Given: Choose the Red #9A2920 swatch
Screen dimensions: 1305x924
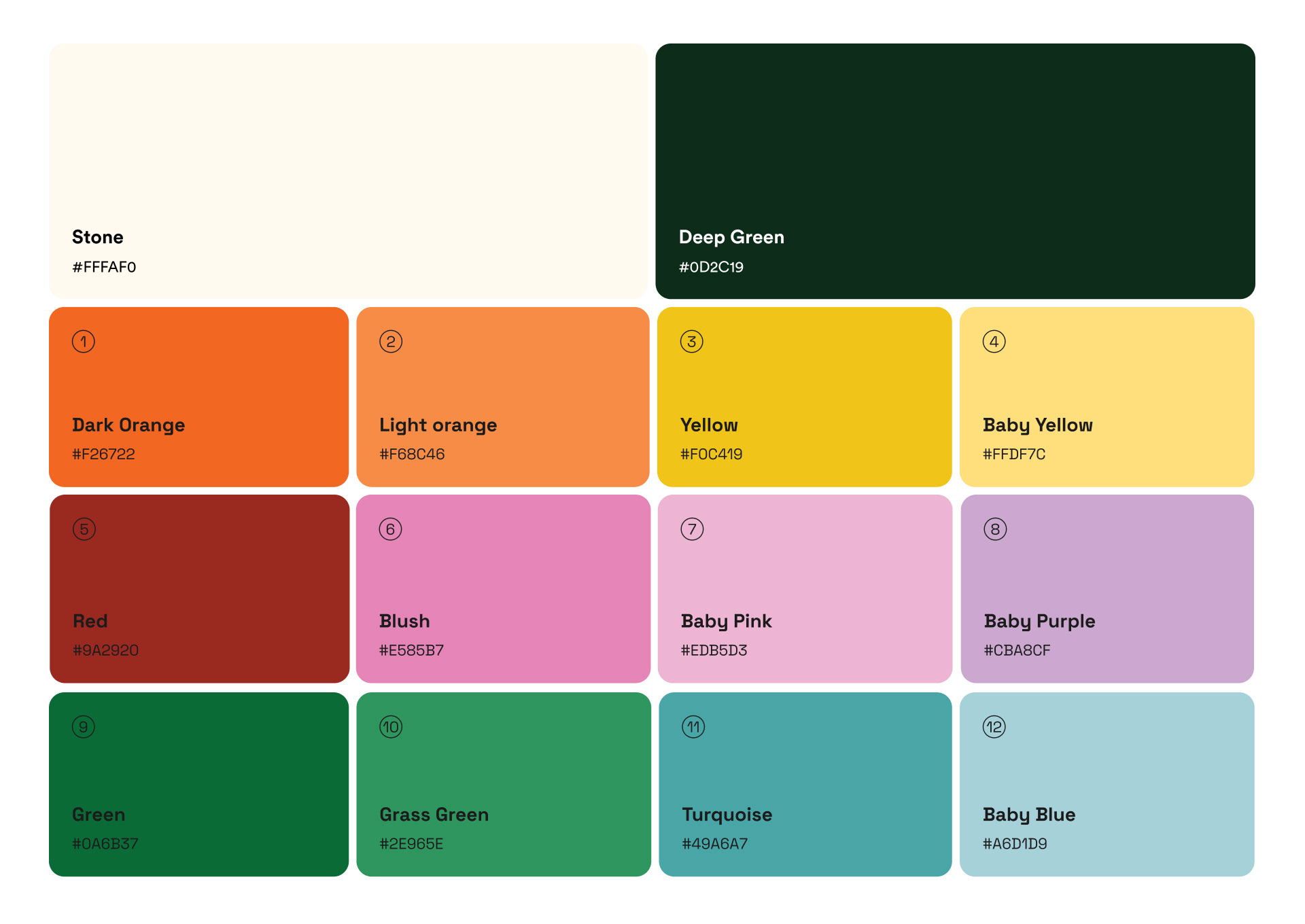Looking at the screenshot, I should [x=199, y=589].
